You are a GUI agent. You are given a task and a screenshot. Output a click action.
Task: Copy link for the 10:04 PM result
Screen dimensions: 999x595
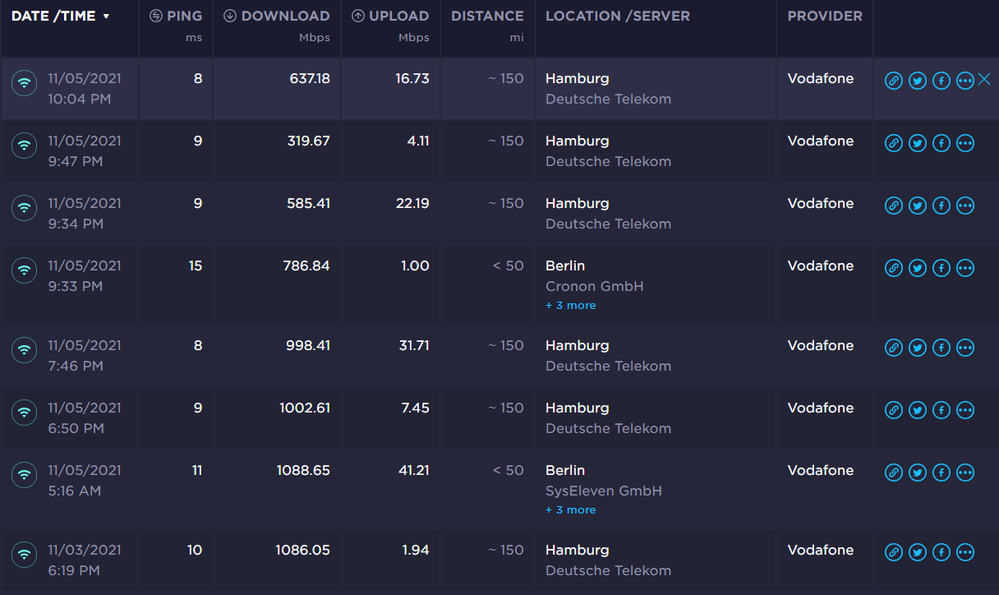click(x=893, y=80)
